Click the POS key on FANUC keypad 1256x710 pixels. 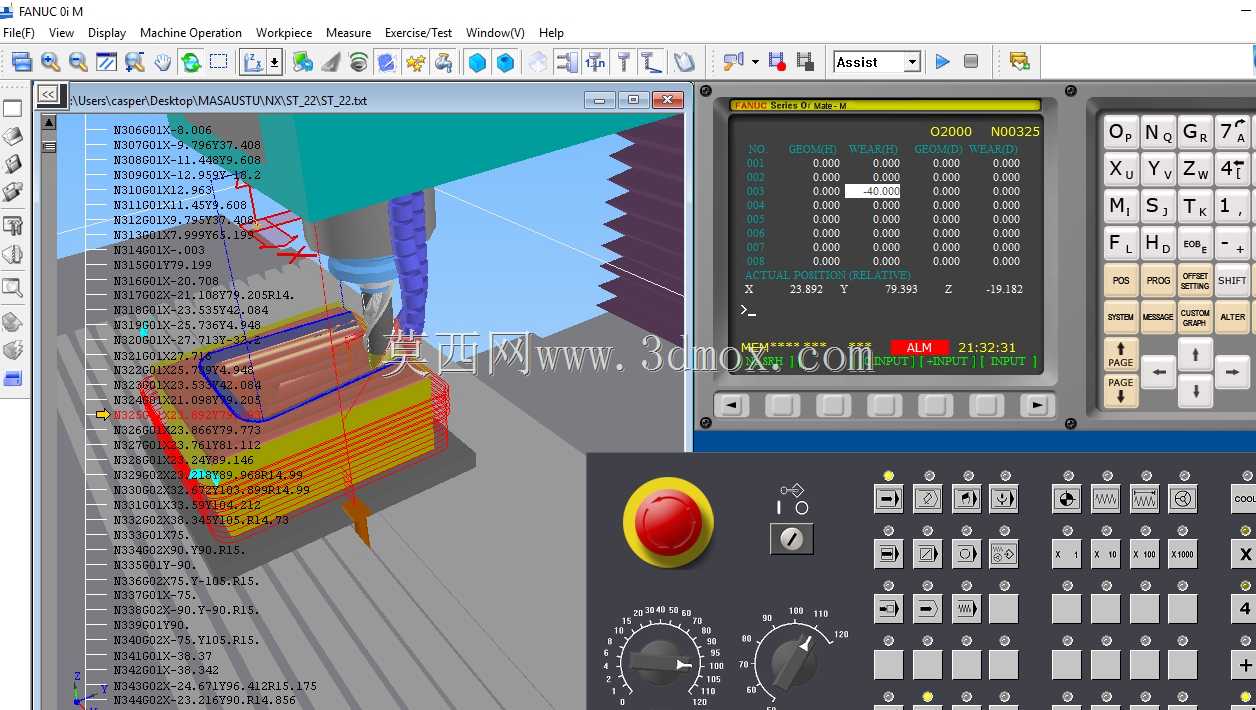[1121, 281]
